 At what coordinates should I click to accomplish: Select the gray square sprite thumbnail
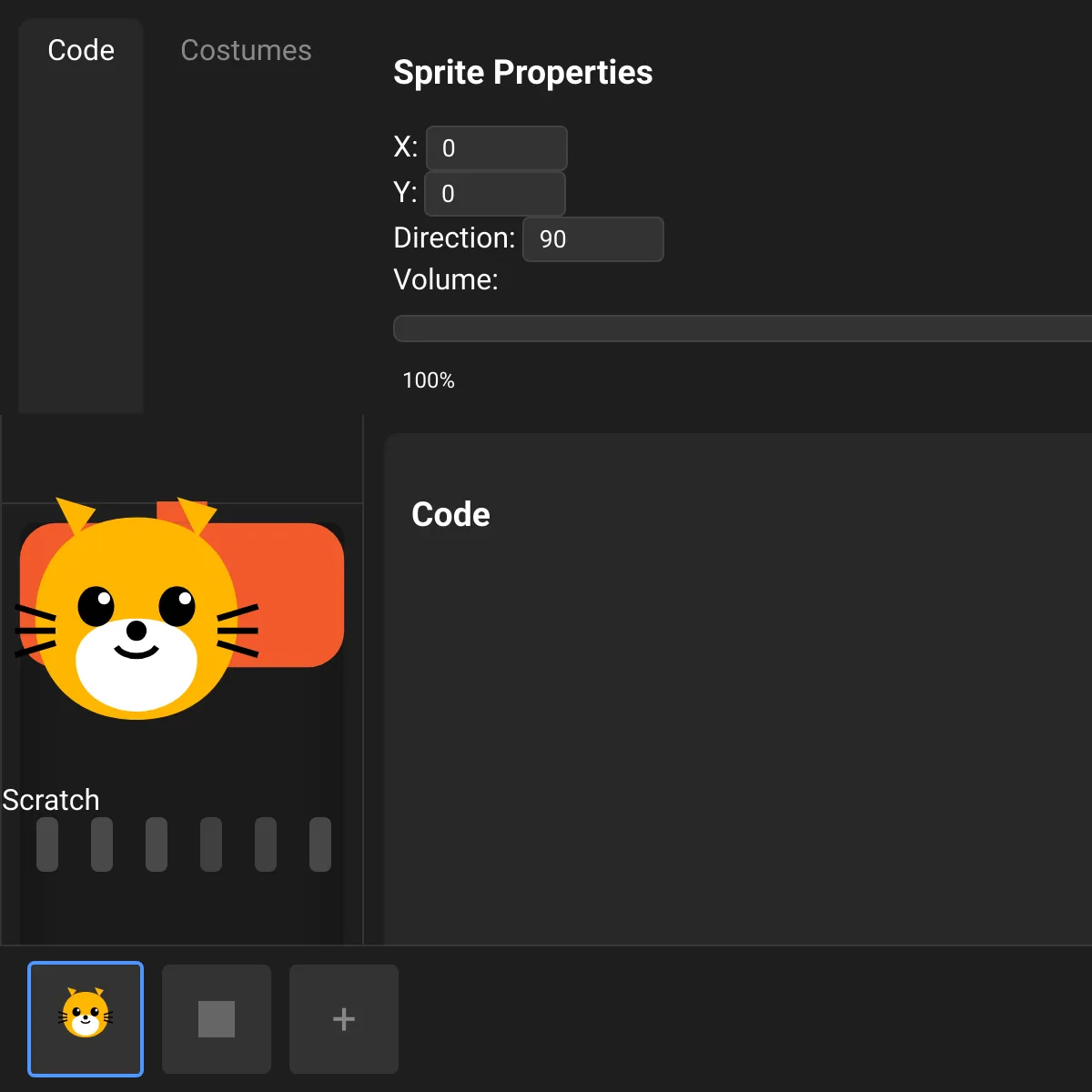[217, 1018]
